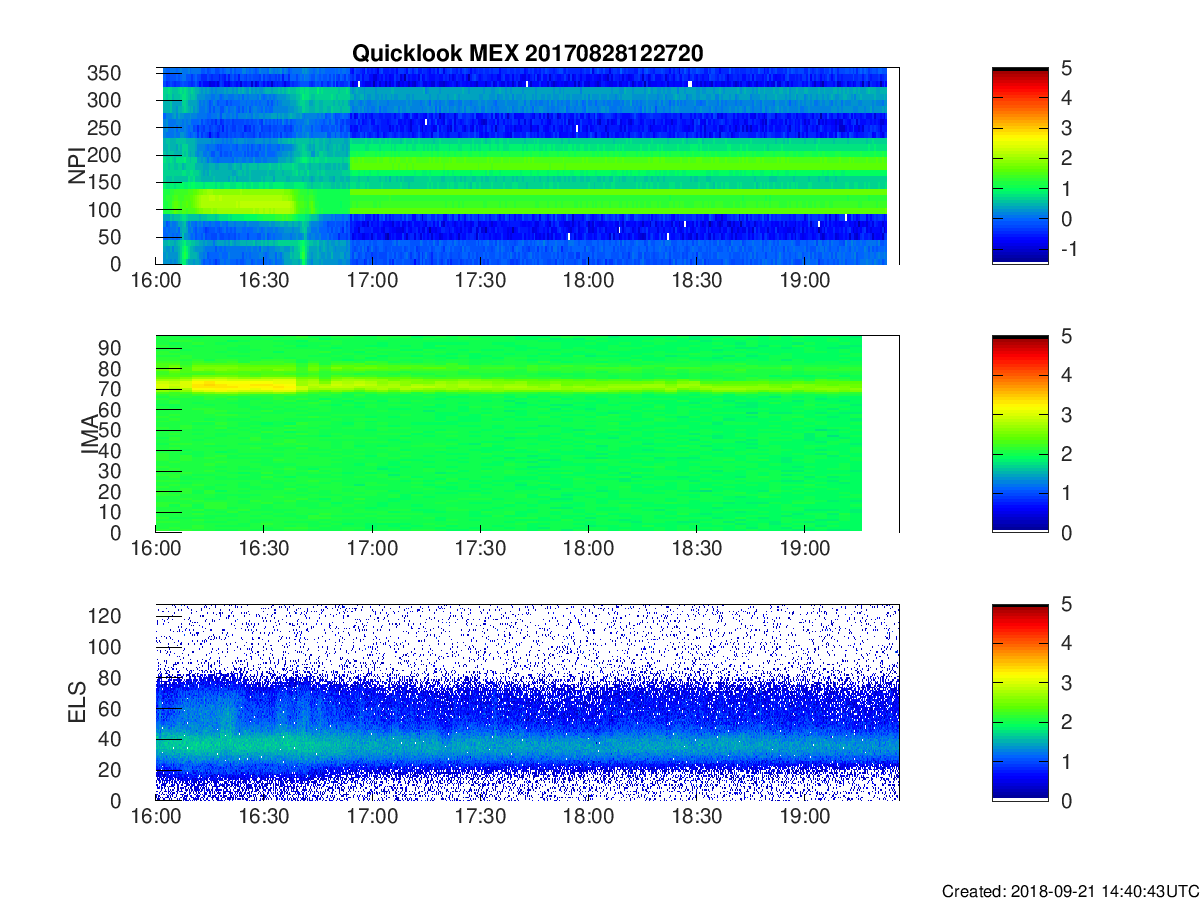1200x900 pixels.
Task: Click the 17:30 tick under the ELS panel
Action: pyautogui.click(x=480, y=816)
